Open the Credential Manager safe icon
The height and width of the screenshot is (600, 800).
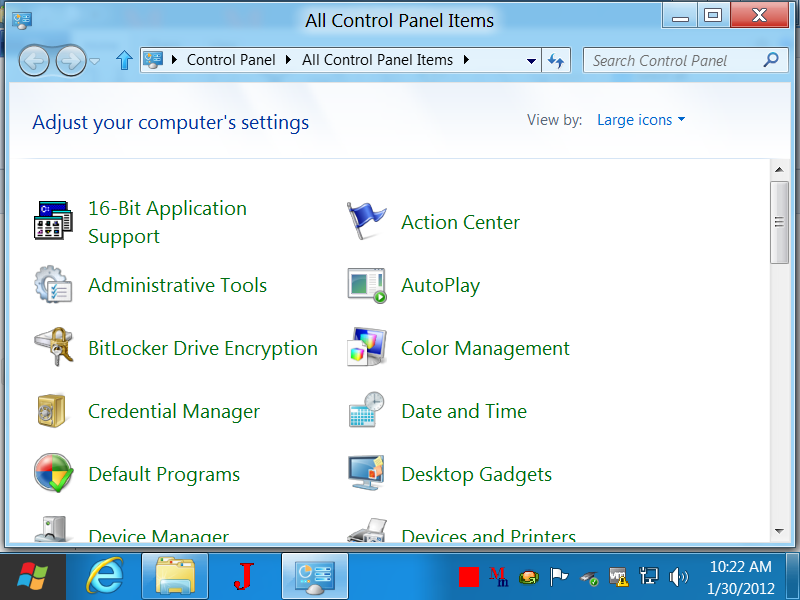(x=54, y=411)
